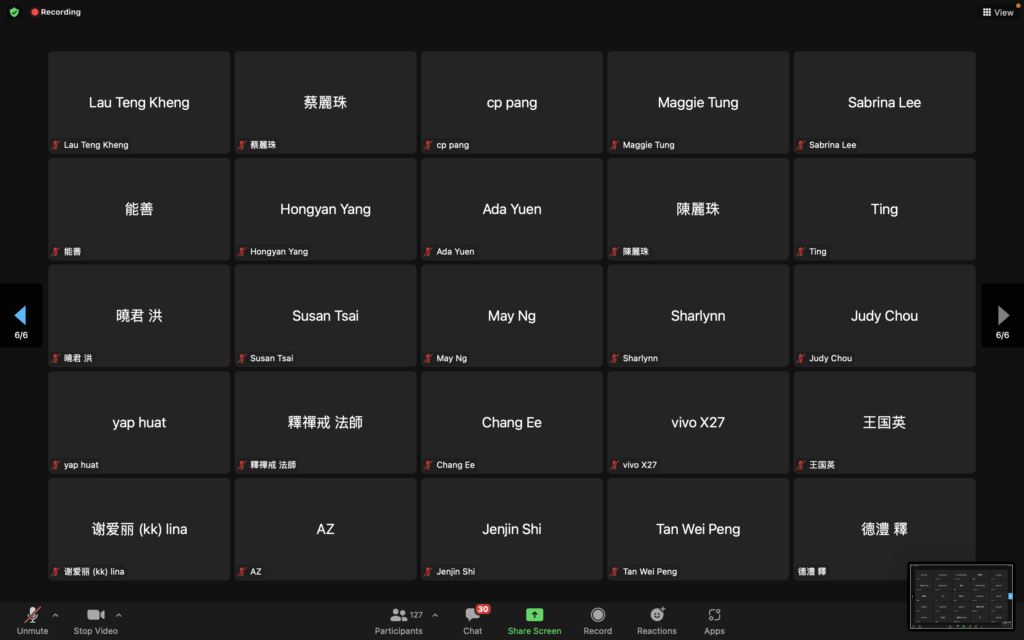Select the Maggie Tung participant tile

pos(697,102)
